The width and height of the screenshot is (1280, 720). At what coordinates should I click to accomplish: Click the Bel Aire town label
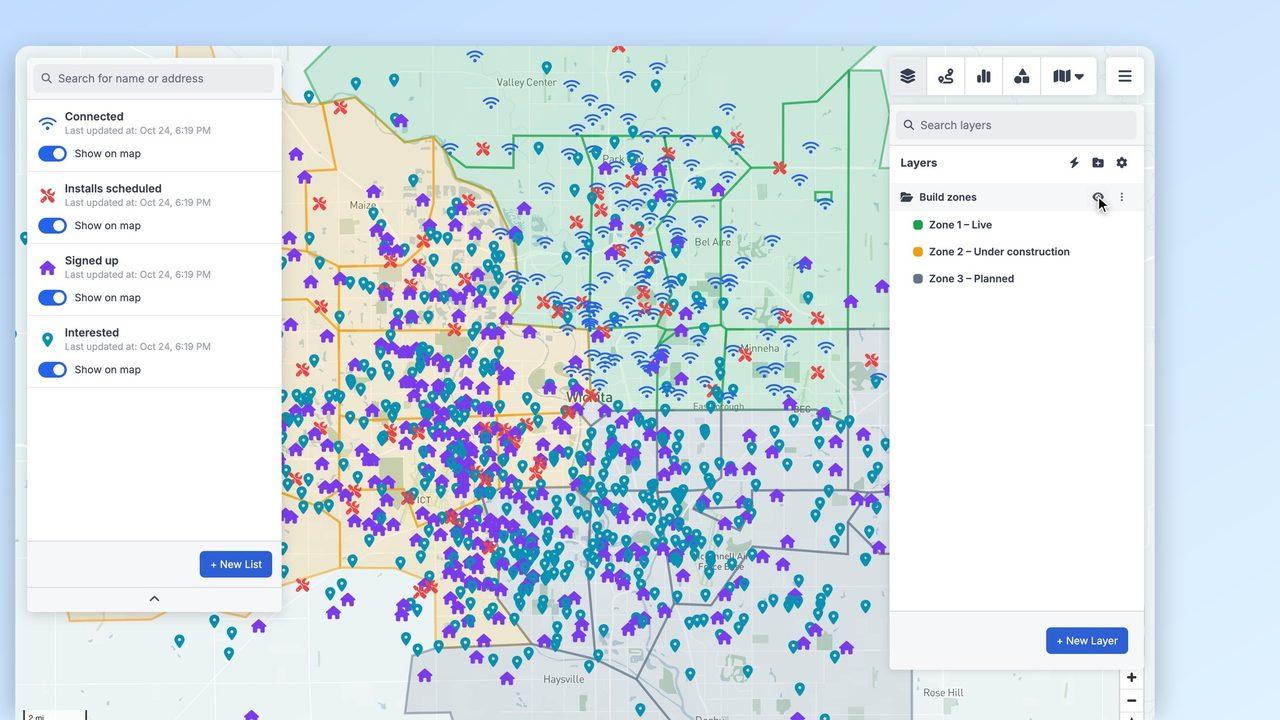[713, 242]
